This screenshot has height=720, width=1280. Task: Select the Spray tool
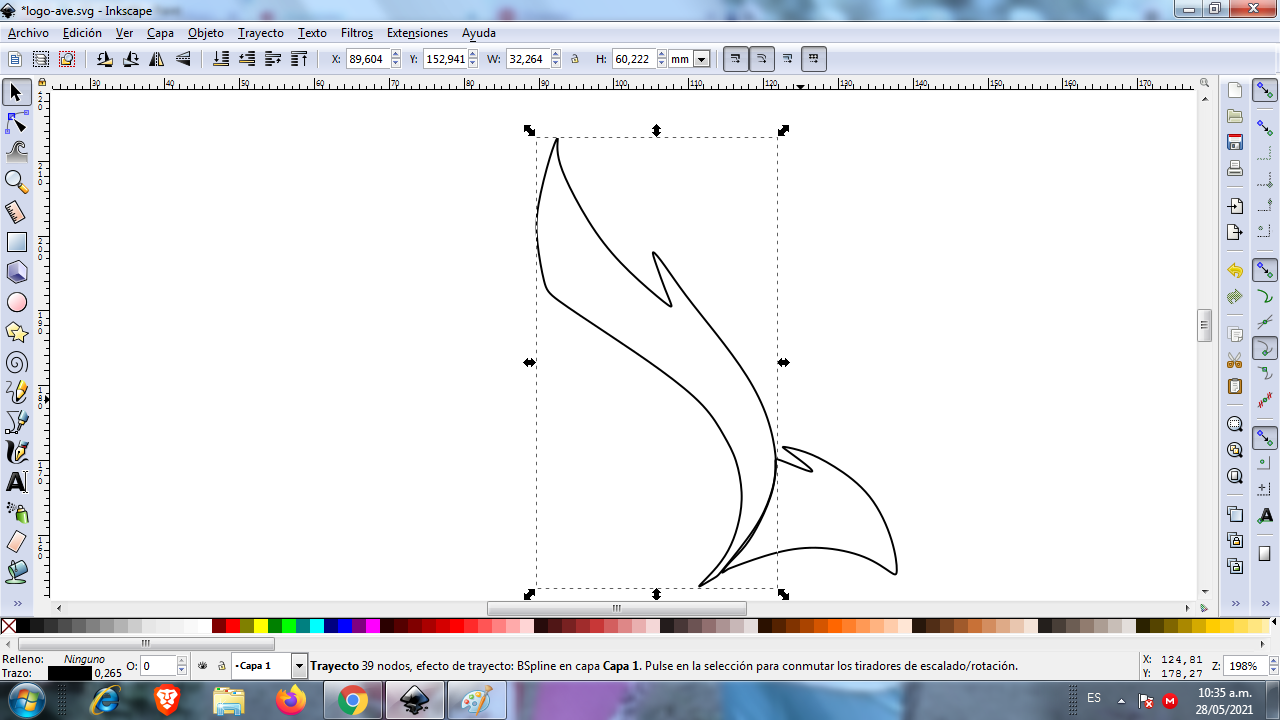coord(16,512)
